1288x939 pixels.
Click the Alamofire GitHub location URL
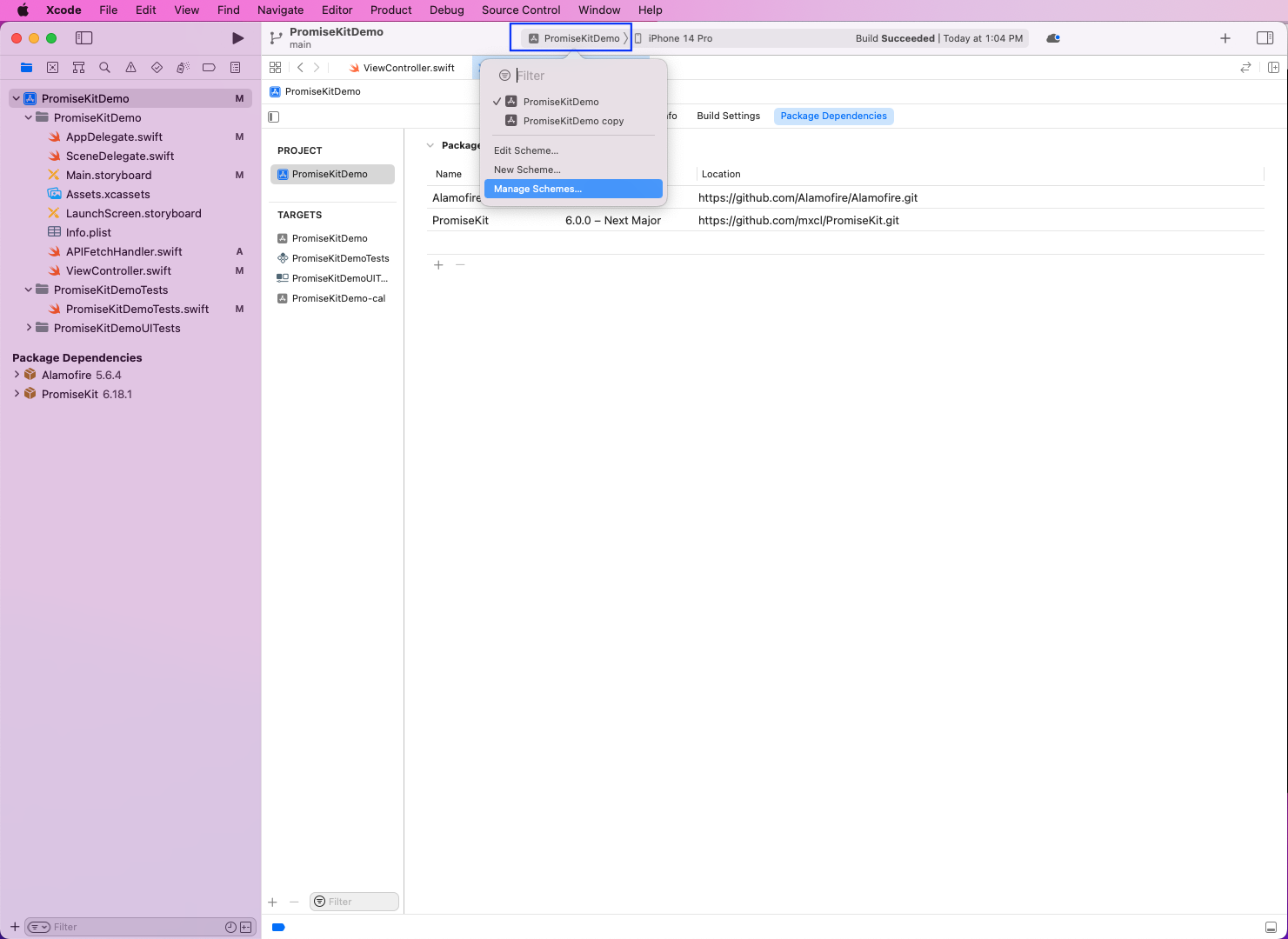(x=808, y=197)
